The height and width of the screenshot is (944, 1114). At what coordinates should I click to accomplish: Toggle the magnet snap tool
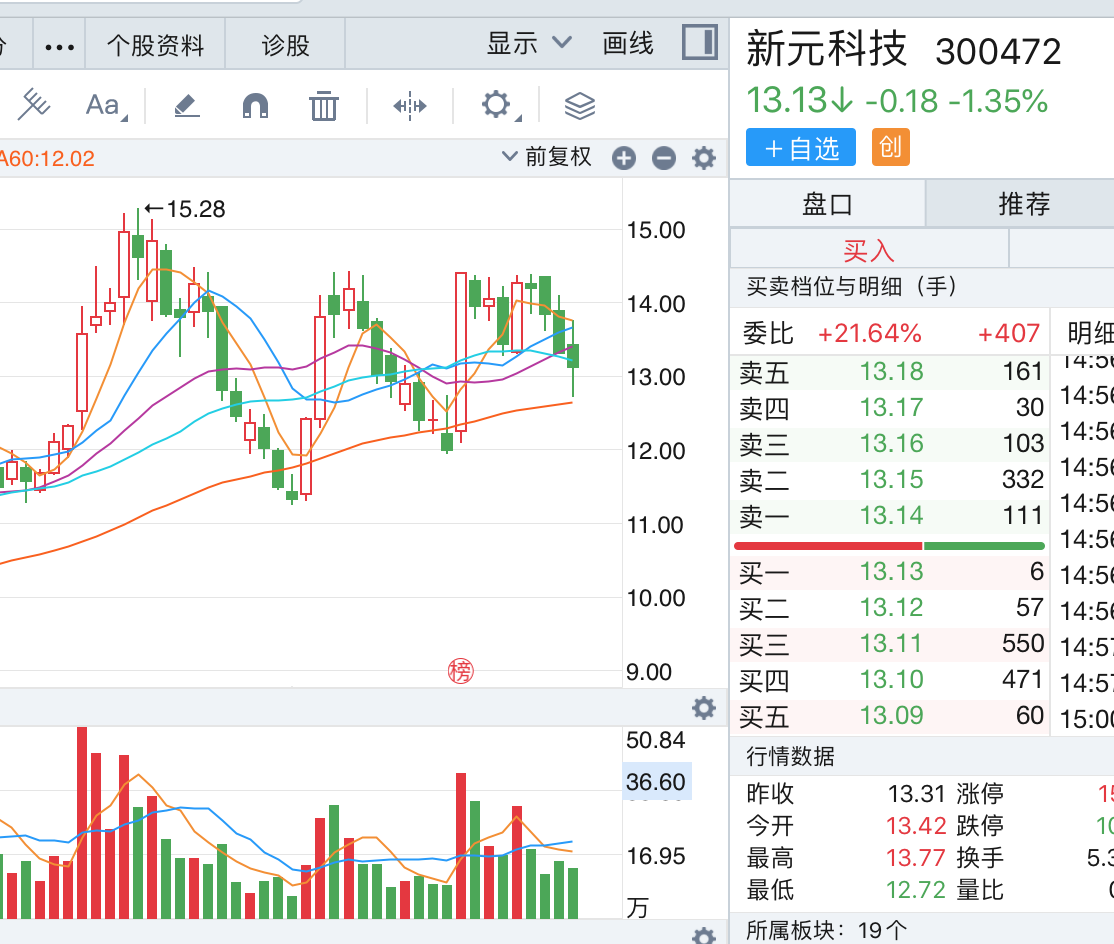tap(256, 105)
